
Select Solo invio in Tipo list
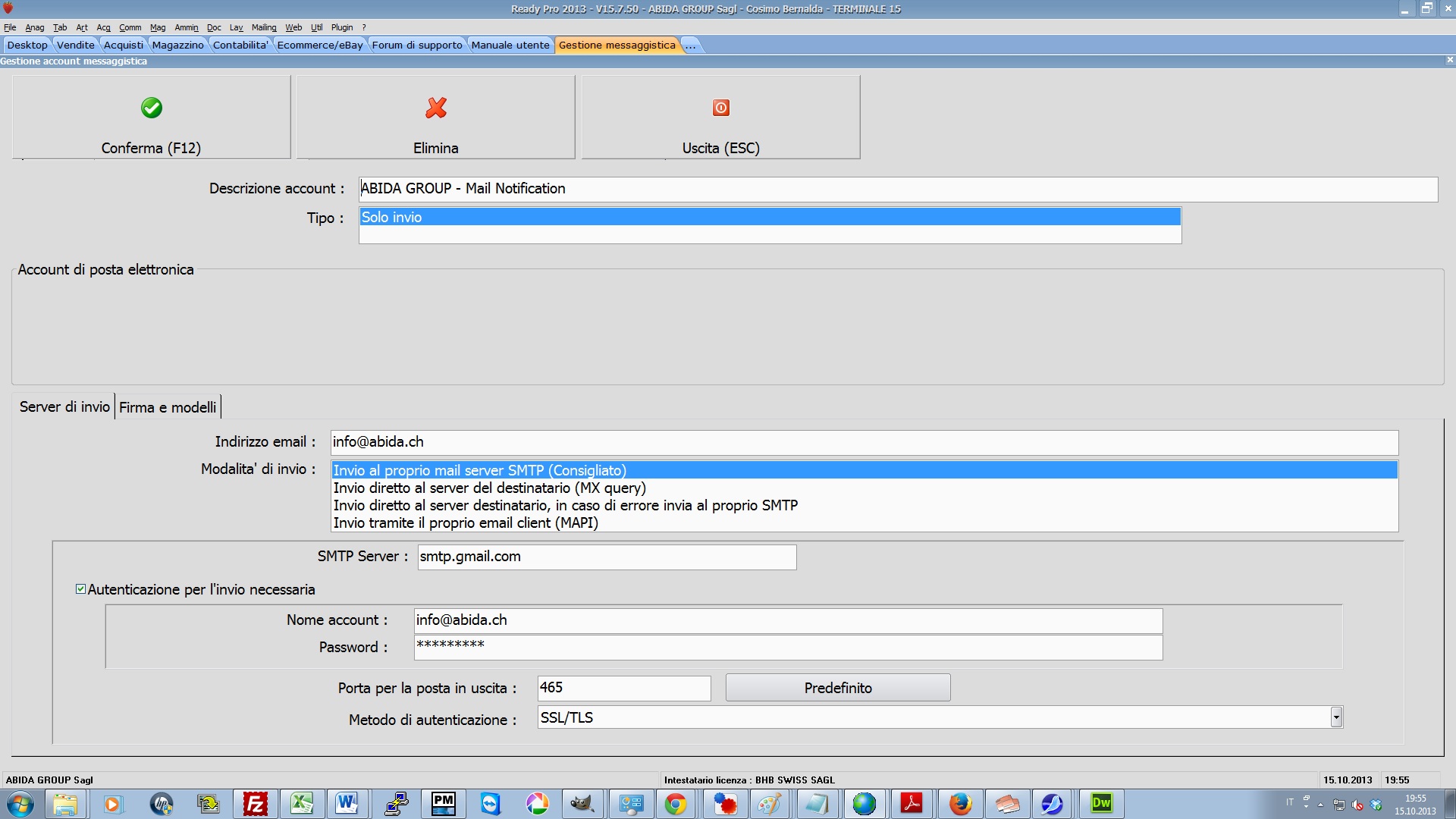[x=770, y=217]
